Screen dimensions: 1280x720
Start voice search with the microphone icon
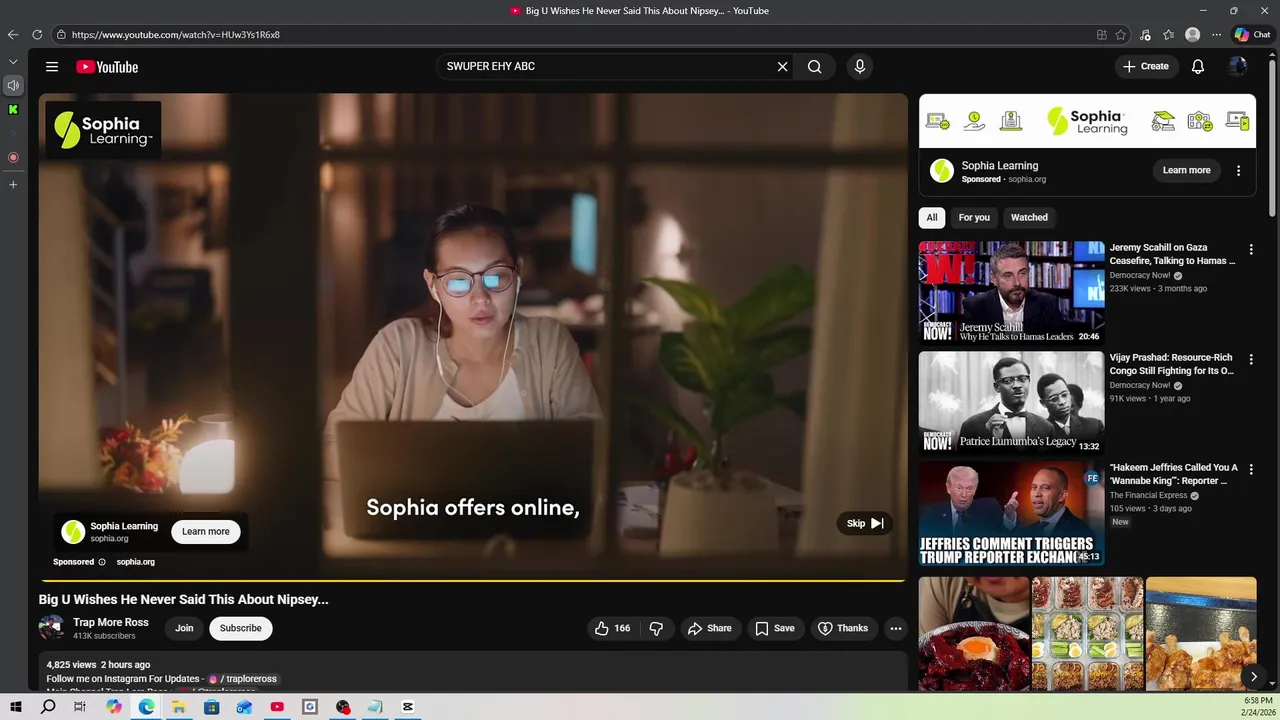pos(859,67)
